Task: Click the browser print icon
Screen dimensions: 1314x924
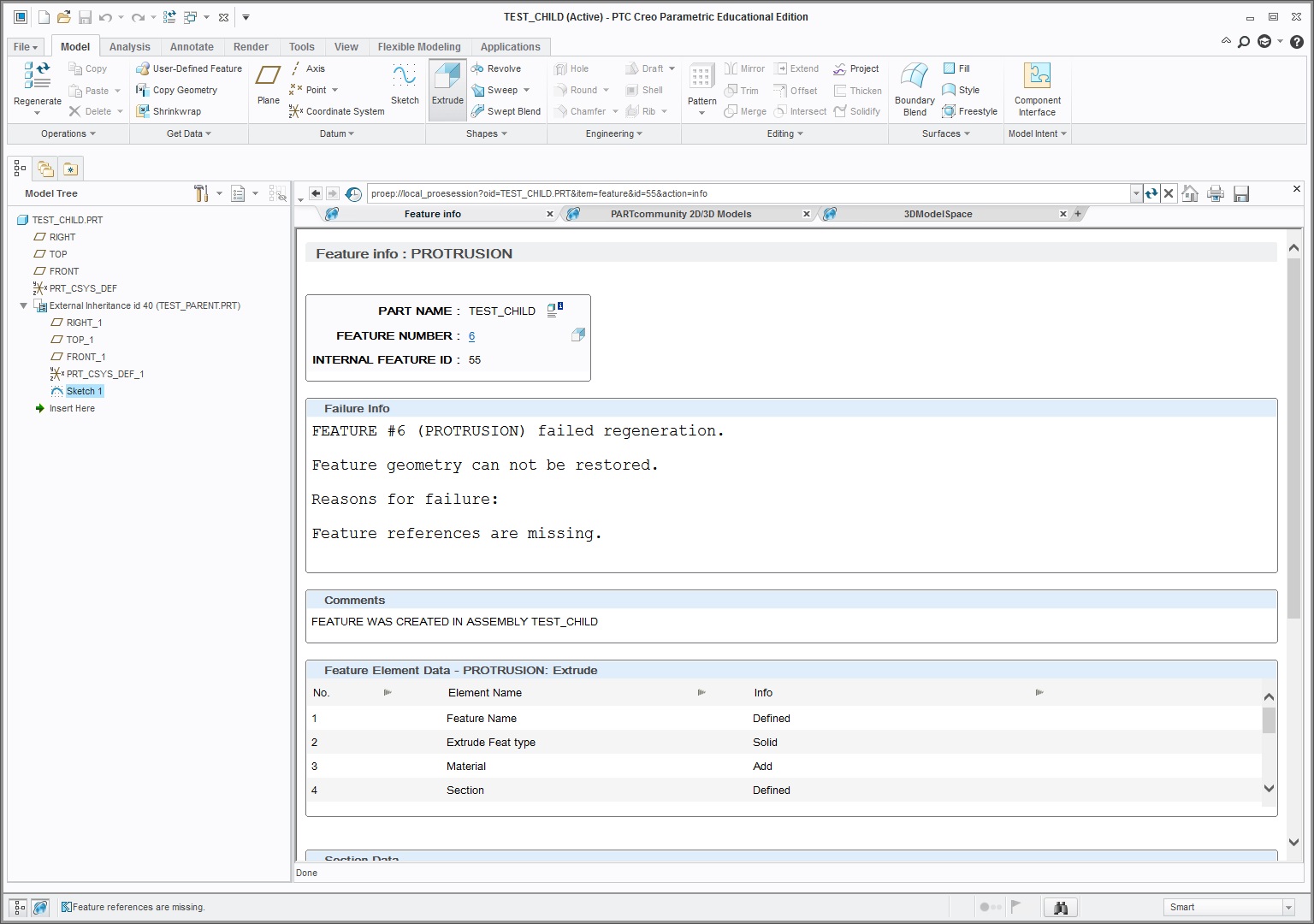Action: pyautogui.click(x=1216, y=193)
